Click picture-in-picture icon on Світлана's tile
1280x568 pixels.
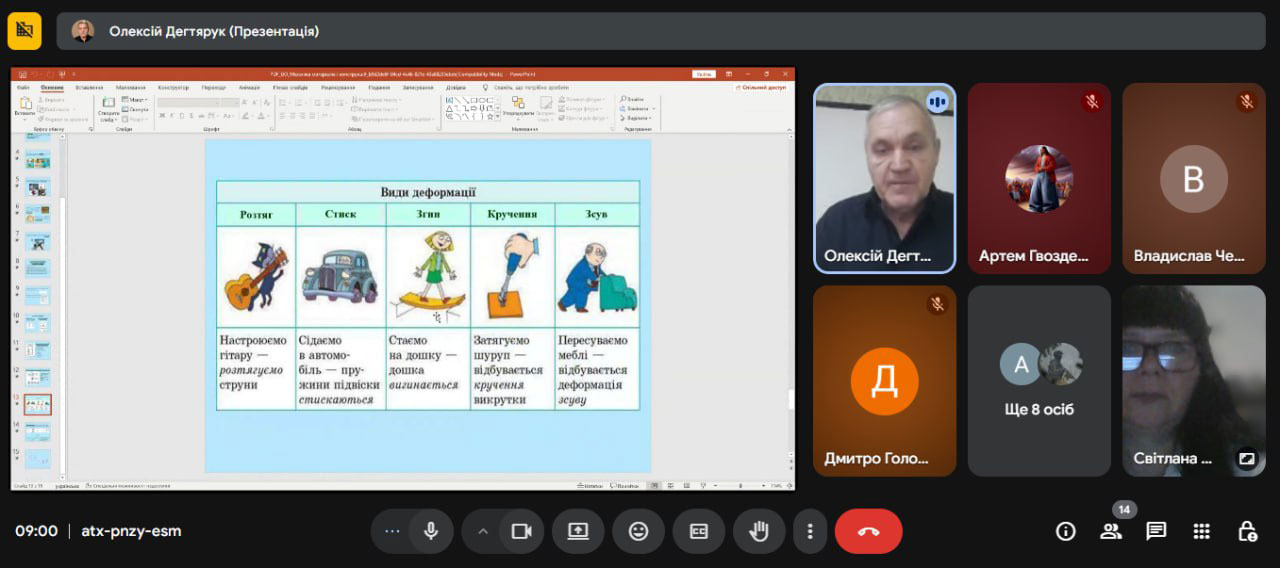click(1246, 459)
